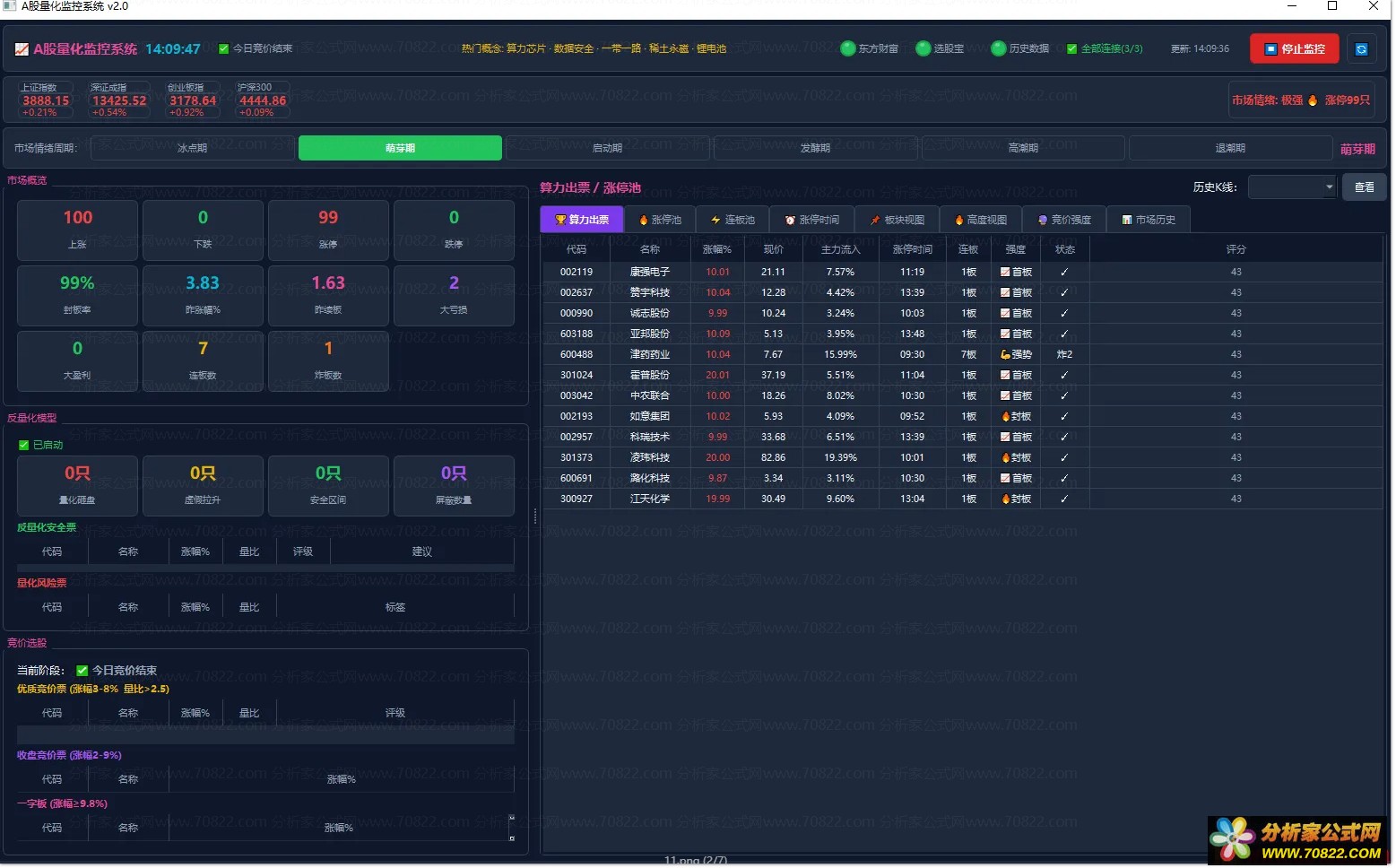Switch to the 板块视图 tab

(x=897, y=220)
